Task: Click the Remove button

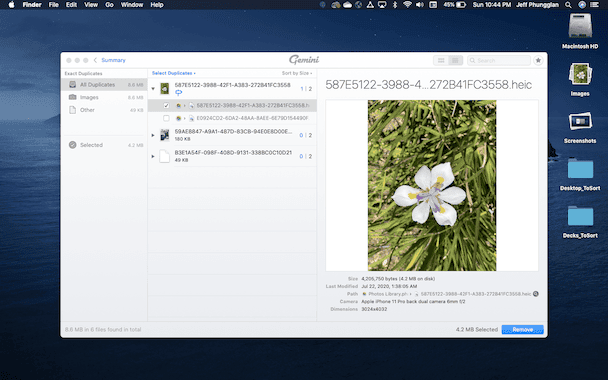Action: [522, 330]
